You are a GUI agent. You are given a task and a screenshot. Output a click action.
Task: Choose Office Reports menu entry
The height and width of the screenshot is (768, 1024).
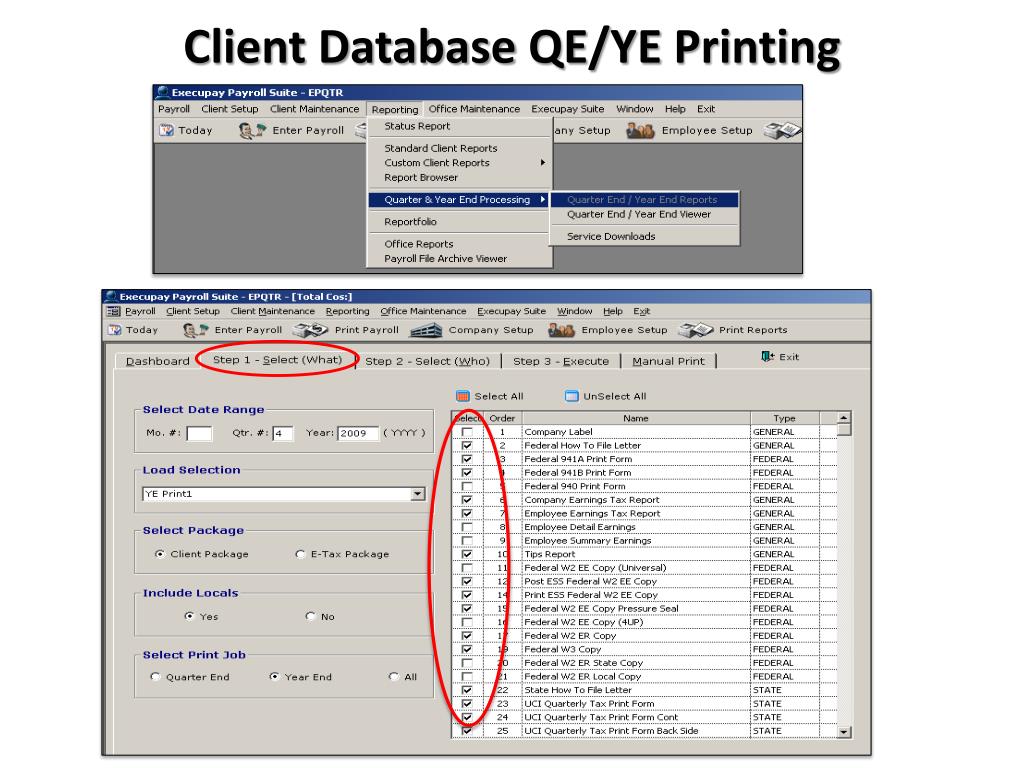point(419,244)
